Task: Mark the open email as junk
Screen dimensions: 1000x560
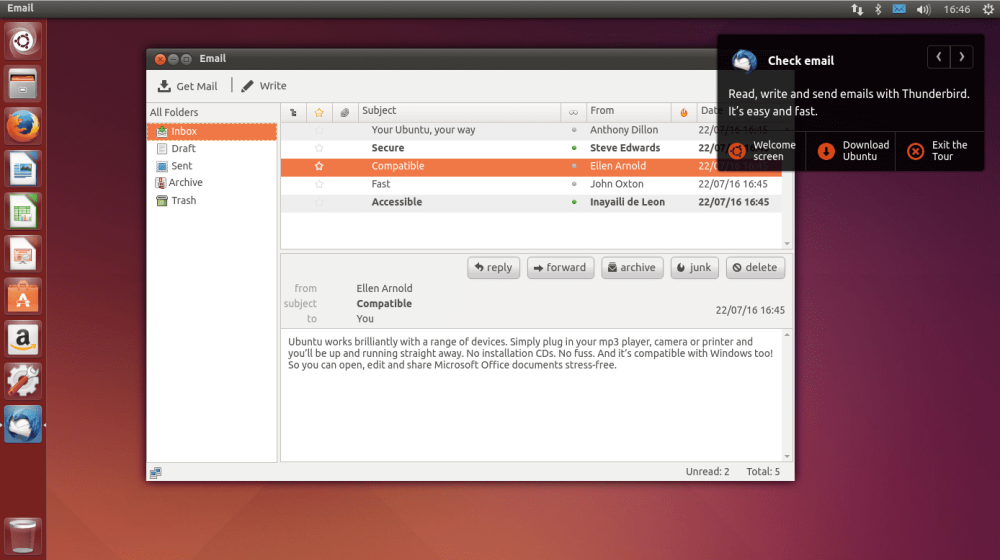Action: coord(695,268)
